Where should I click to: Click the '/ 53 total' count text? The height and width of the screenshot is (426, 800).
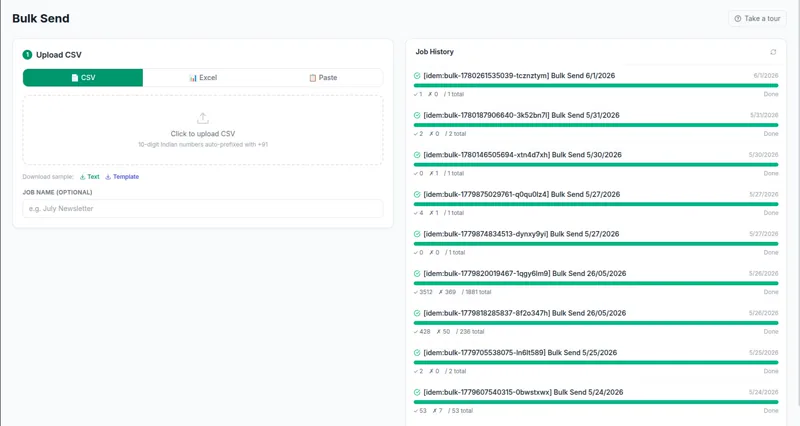click(461, 411)
